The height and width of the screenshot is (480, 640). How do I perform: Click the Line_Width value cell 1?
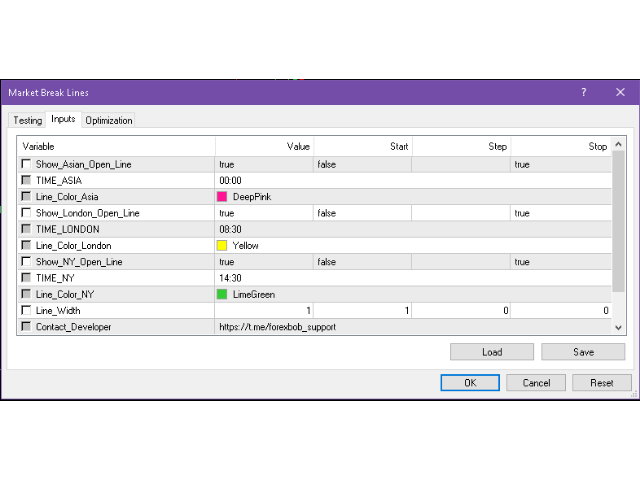tap(264, 311)
